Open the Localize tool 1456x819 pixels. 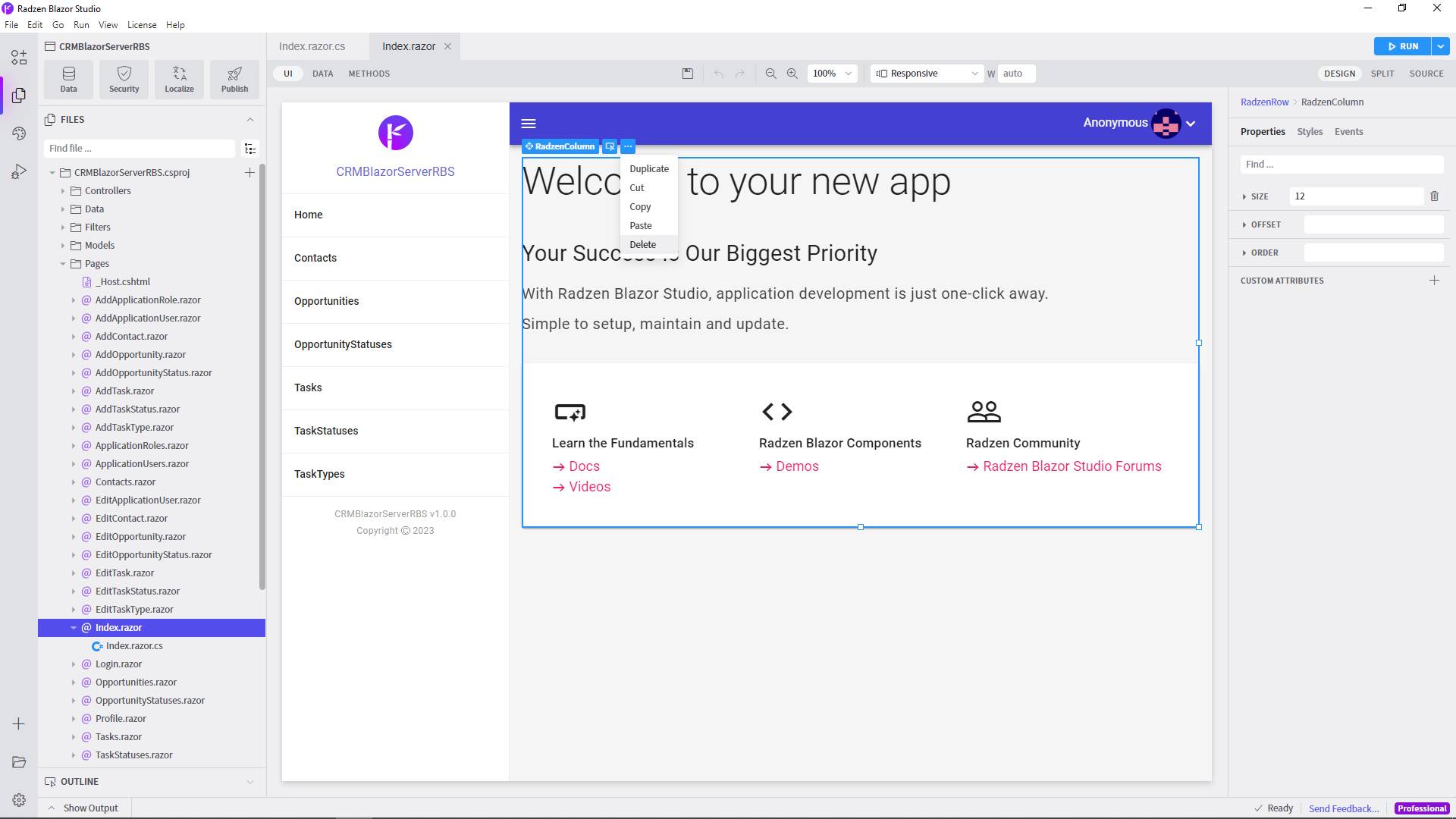click(180, 80)
